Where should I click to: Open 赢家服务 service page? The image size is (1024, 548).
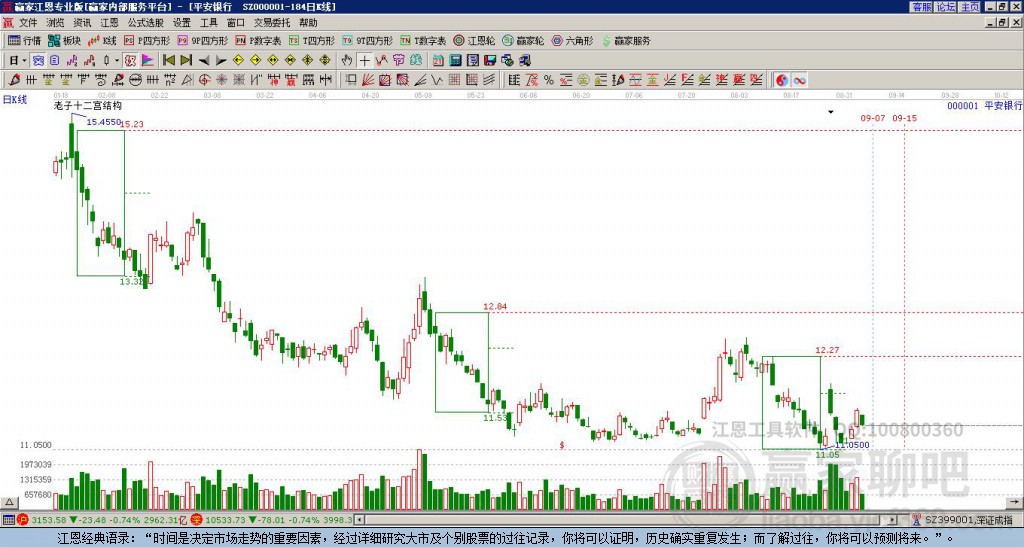click(x=626, y=40)
